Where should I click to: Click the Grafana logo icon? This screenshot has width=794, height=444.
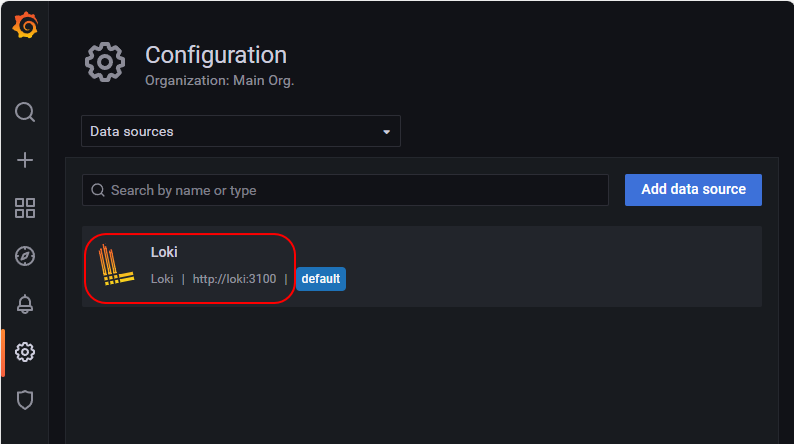pyautogui.click(x=25, y=25)
